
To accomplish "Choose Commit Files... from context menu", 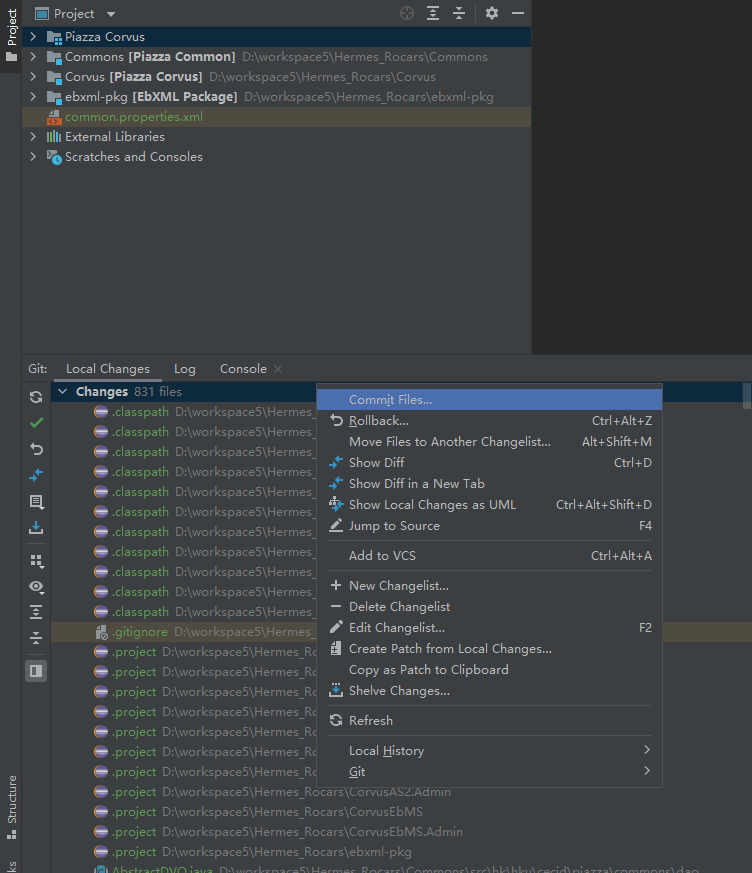I will pos(489,400).
